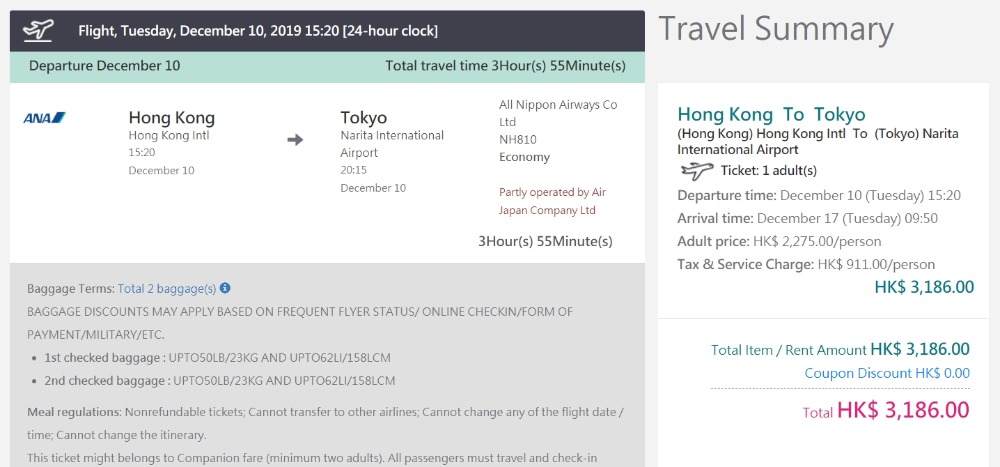Image resolution: width=1000 pixels, height=467 pixels.
Task: Click the Total travel time text
Action: pos(505,66)
